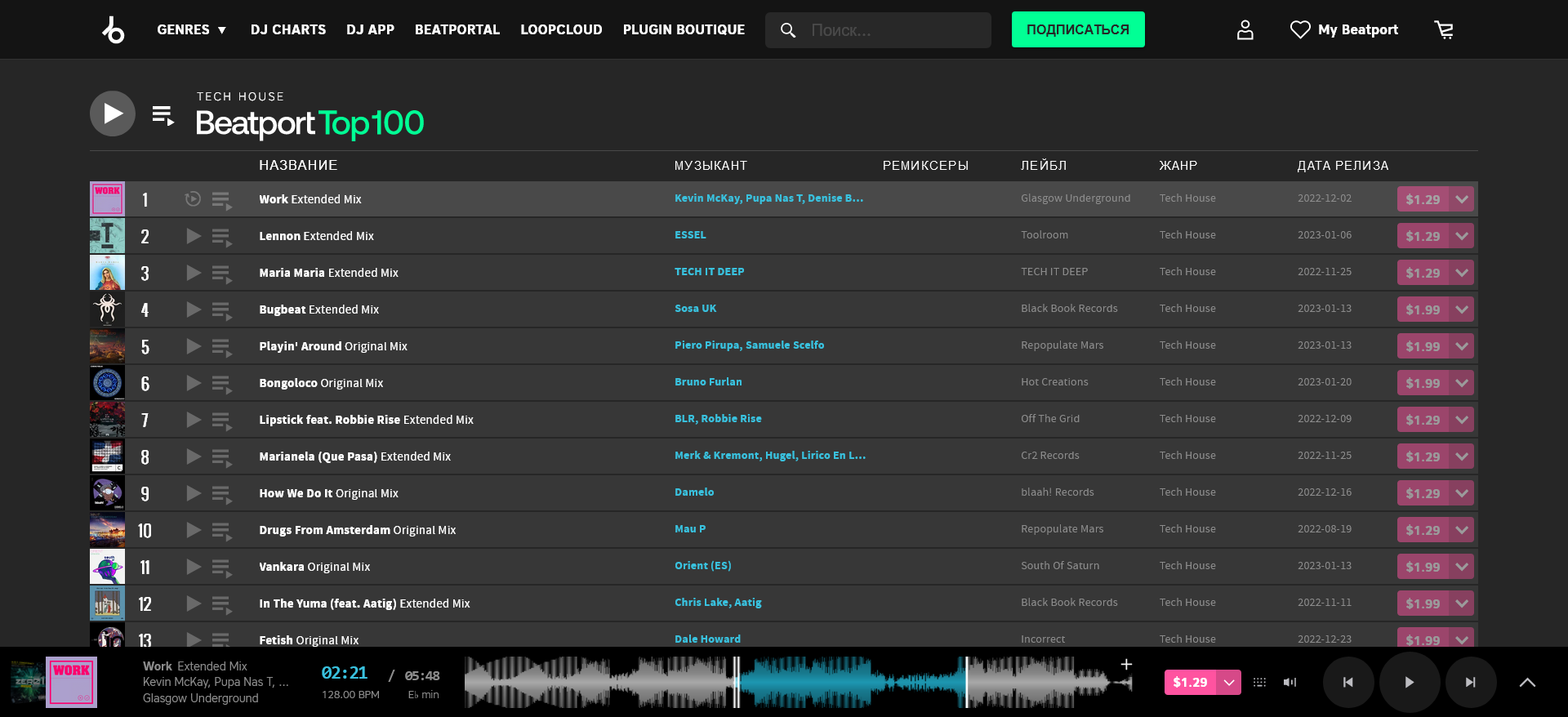1568x717 pixels.
Task: Open Beatportal
Action: pyautogui.click(x=457, y=29)
